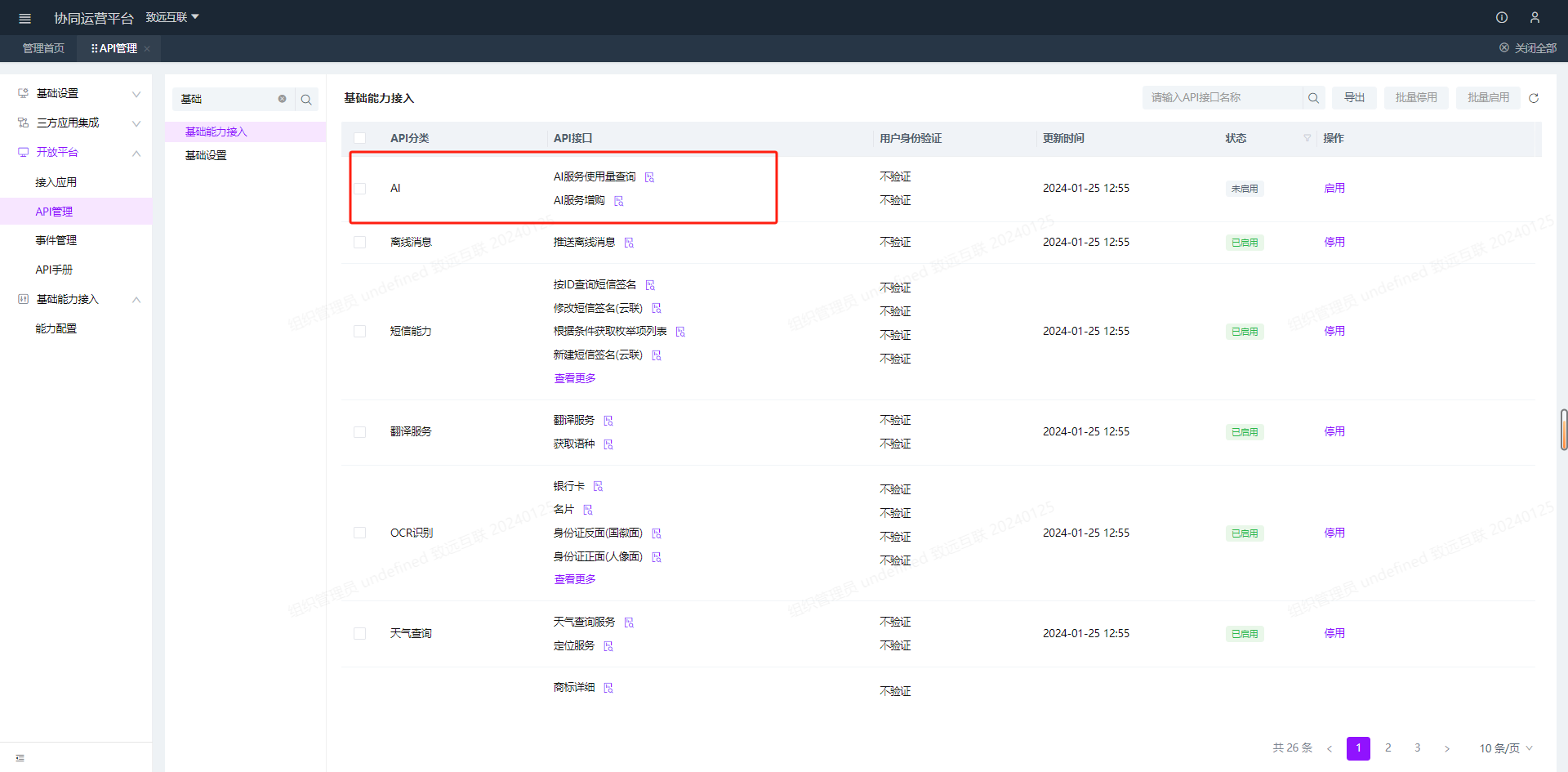Open 事件管理 in the sidebar

pyautogui.click(x=56, y=240)
